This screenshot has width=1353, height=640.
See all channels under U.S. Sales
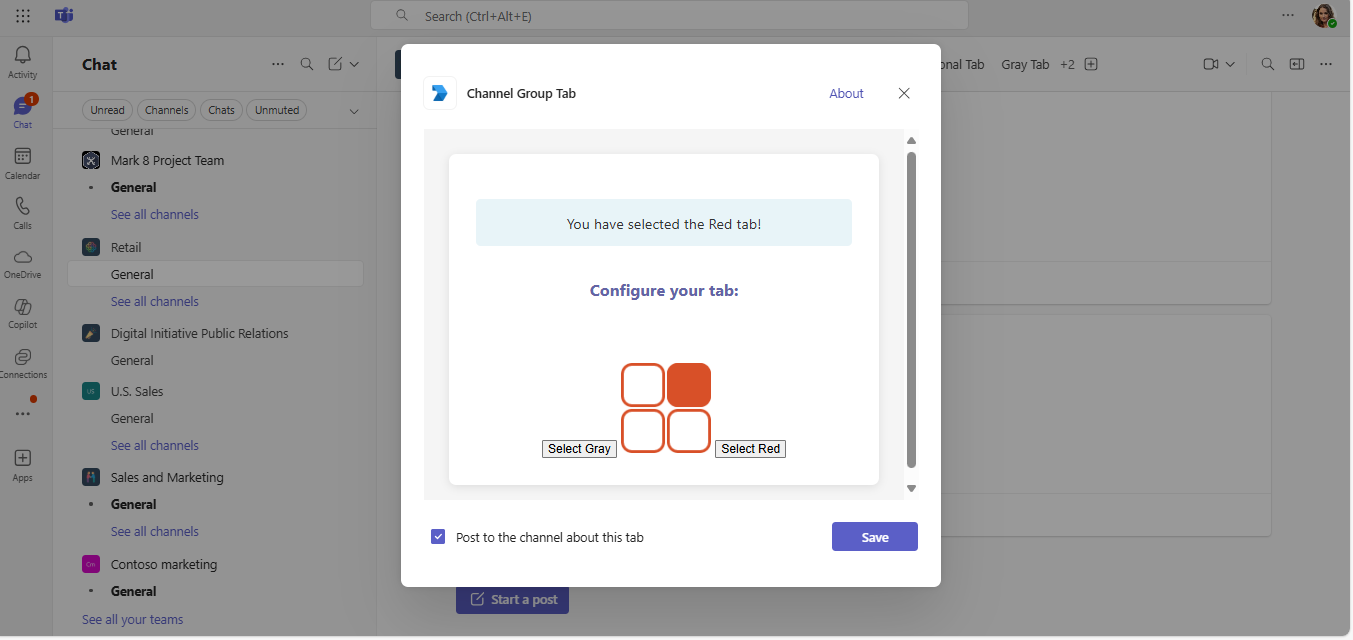[155, 445]
